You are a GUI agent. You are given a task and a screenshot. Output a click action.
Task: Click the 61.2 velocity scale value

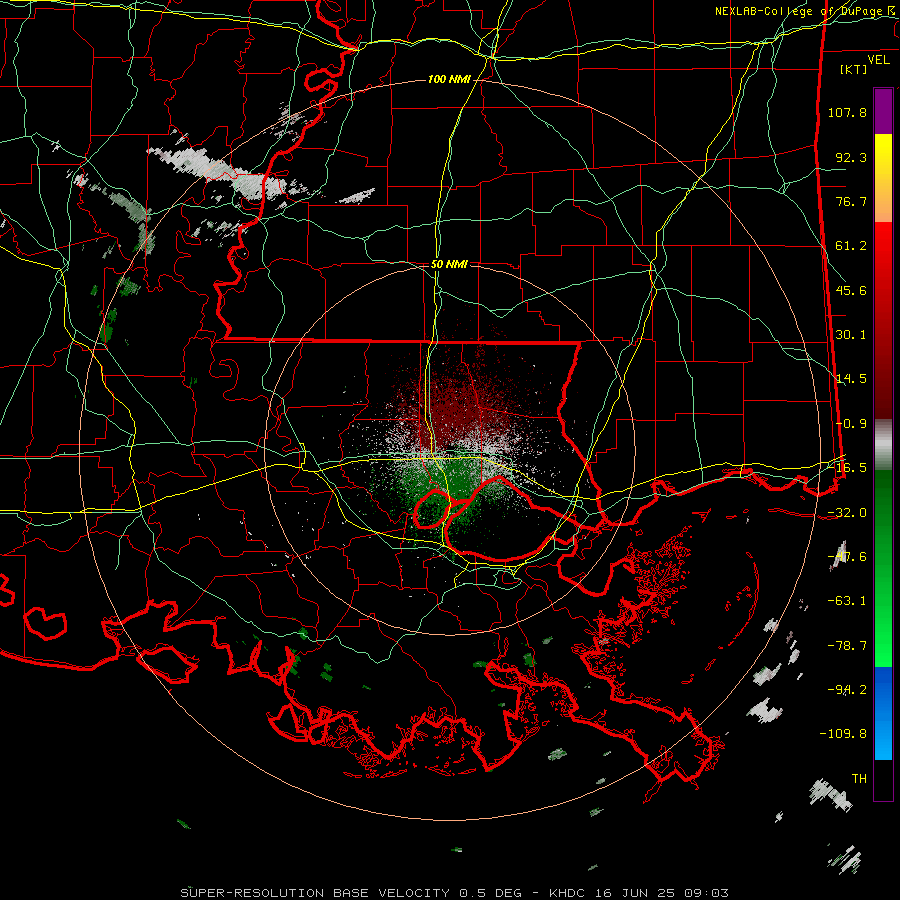(x=851, y=246)
